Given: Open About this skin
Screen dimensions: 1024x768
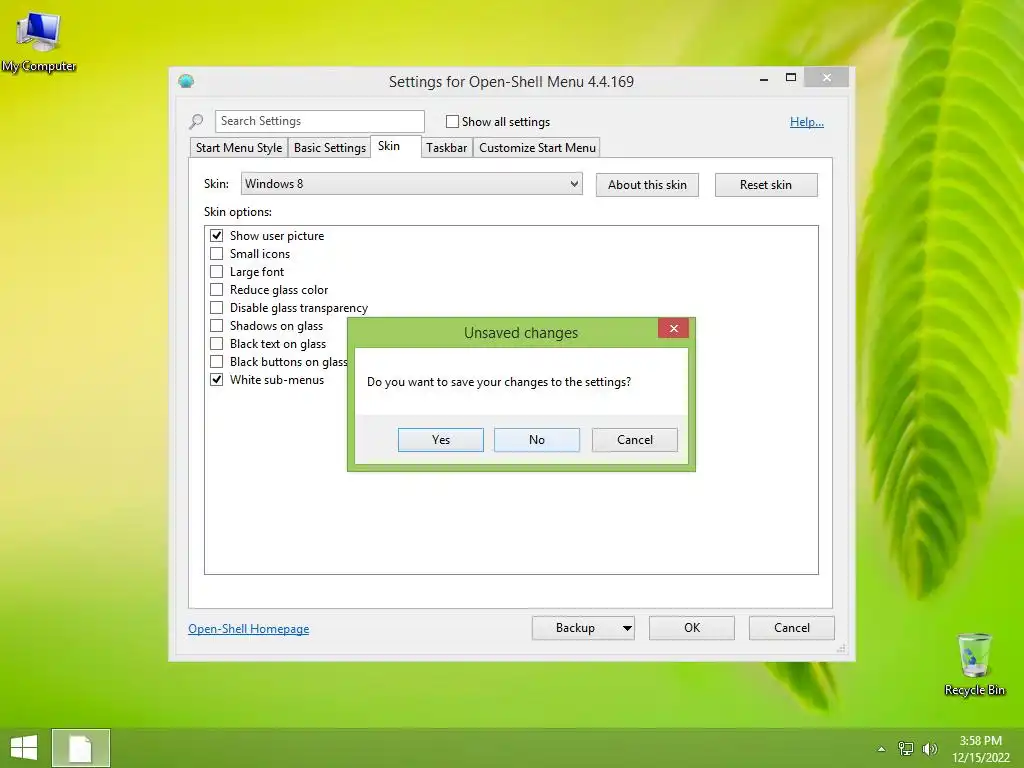Looking at the screenshot, I should click(x=647, y=185).
